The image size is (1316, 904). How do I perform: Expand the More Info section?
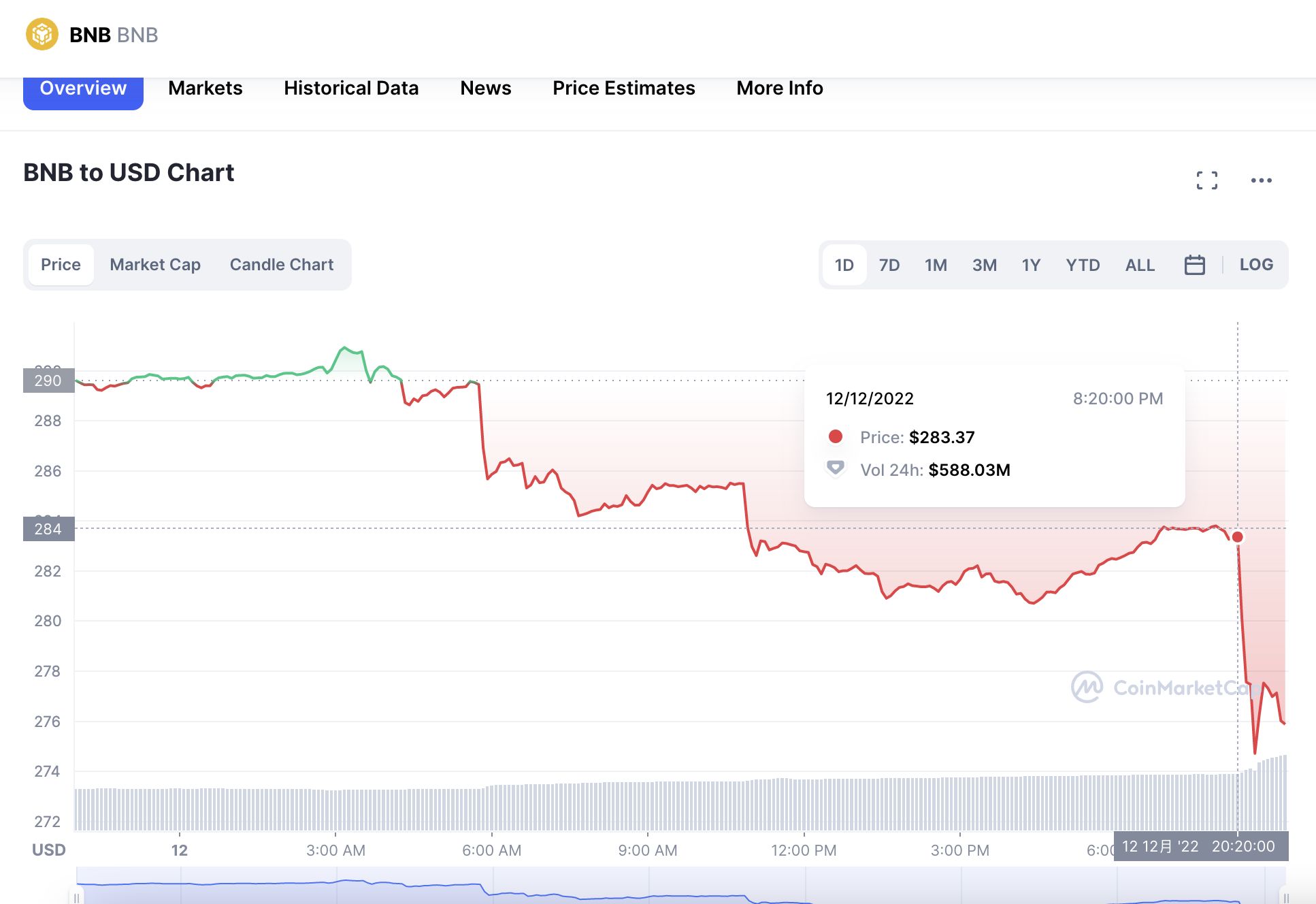tap(779, 88)
